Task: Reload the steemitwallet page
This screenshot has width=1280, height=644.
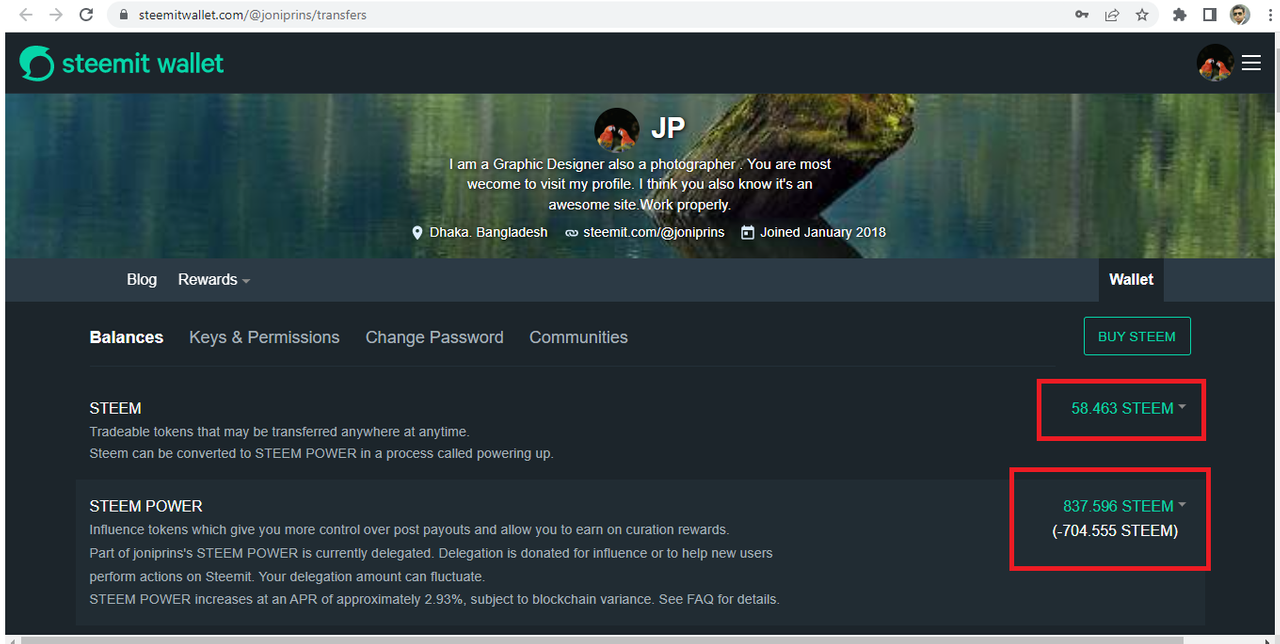Action: (87, 15)
